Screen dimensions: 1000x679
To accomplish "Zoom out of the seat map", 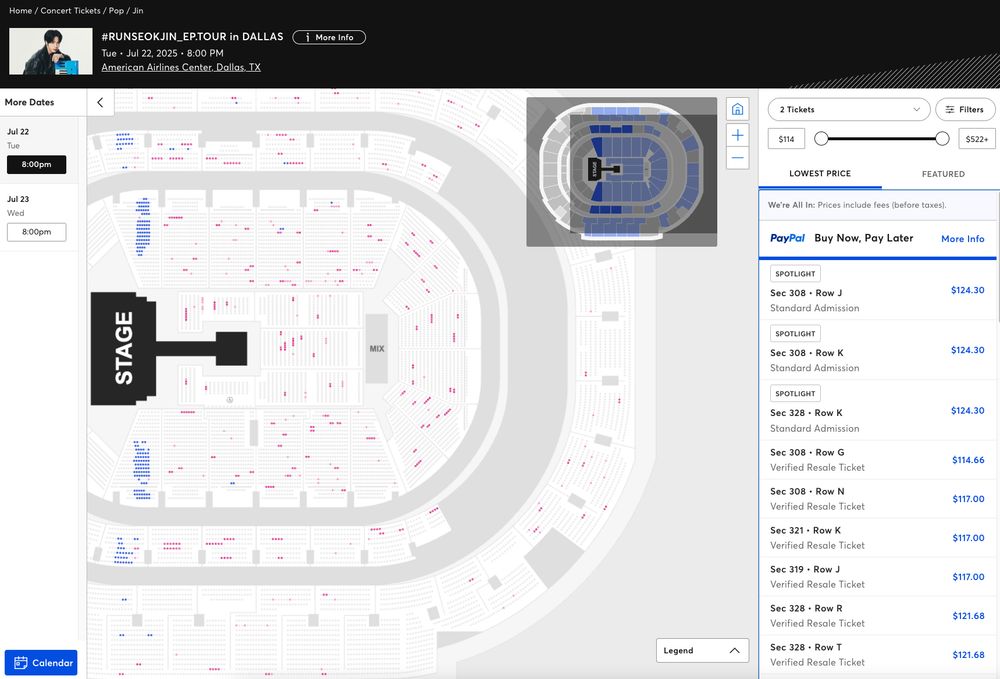I will pos(737,157).
